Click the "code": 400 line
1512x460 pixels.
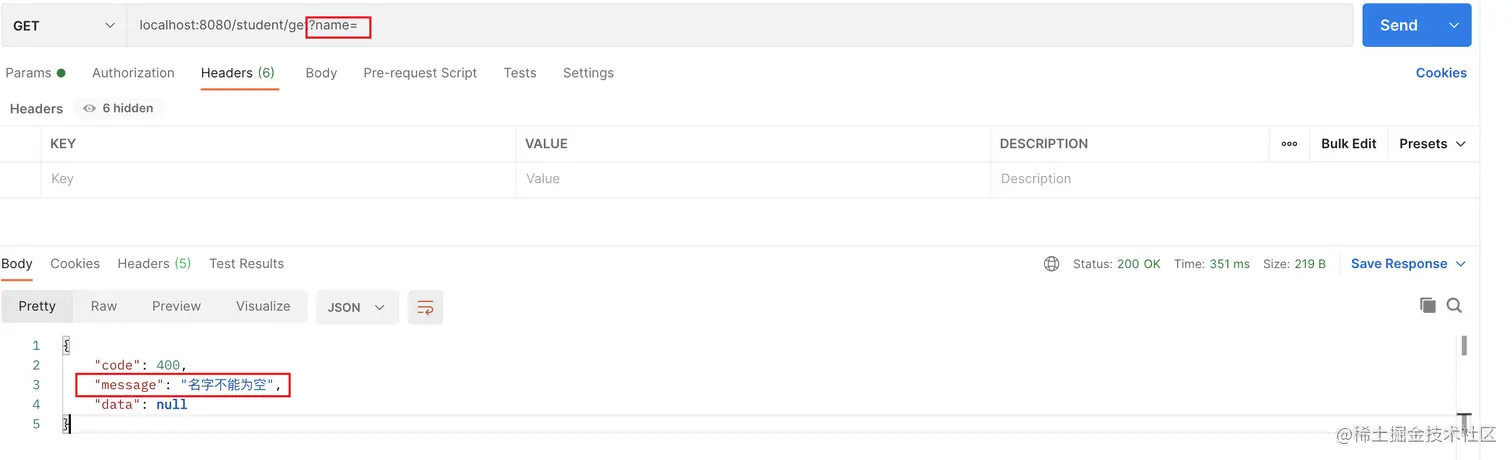pyautogui.click(x=141, y=365)
